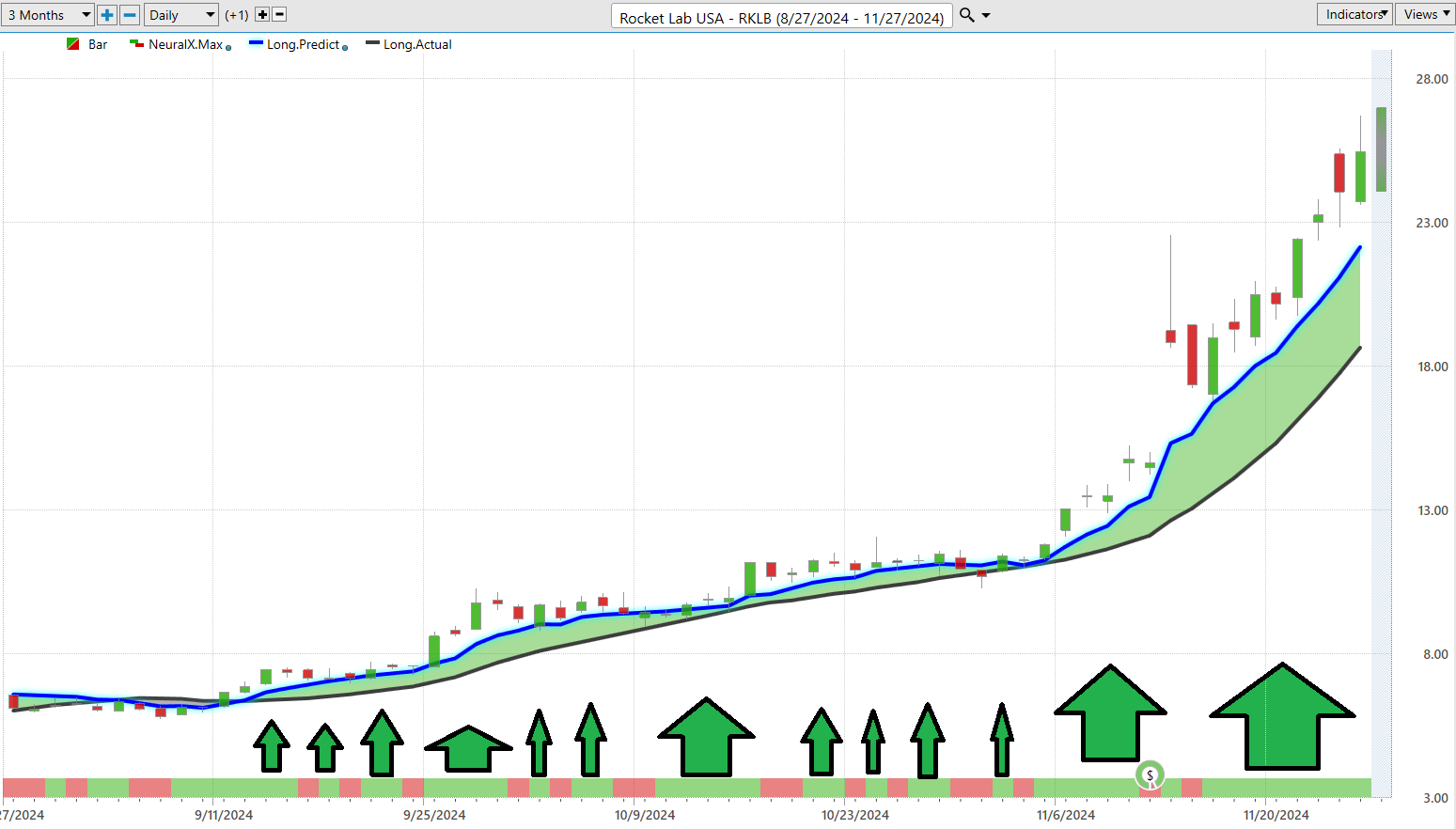The width and height of the screenshot is (1456, 829).
Task: Open the Daily interval dropdown
Action: click(x=181, y=15)
